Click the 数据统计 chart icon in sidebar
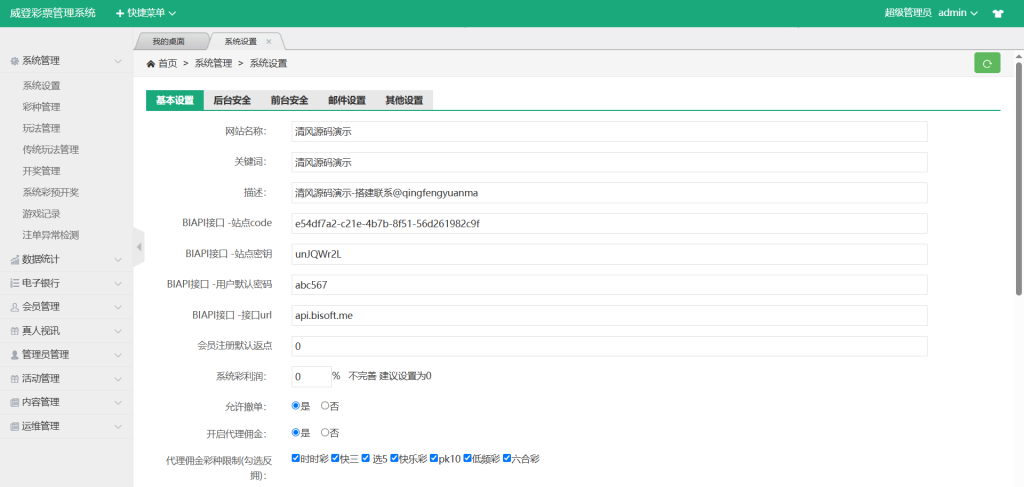This screenshot has width=1024, height=487. [x=14, y=259]
